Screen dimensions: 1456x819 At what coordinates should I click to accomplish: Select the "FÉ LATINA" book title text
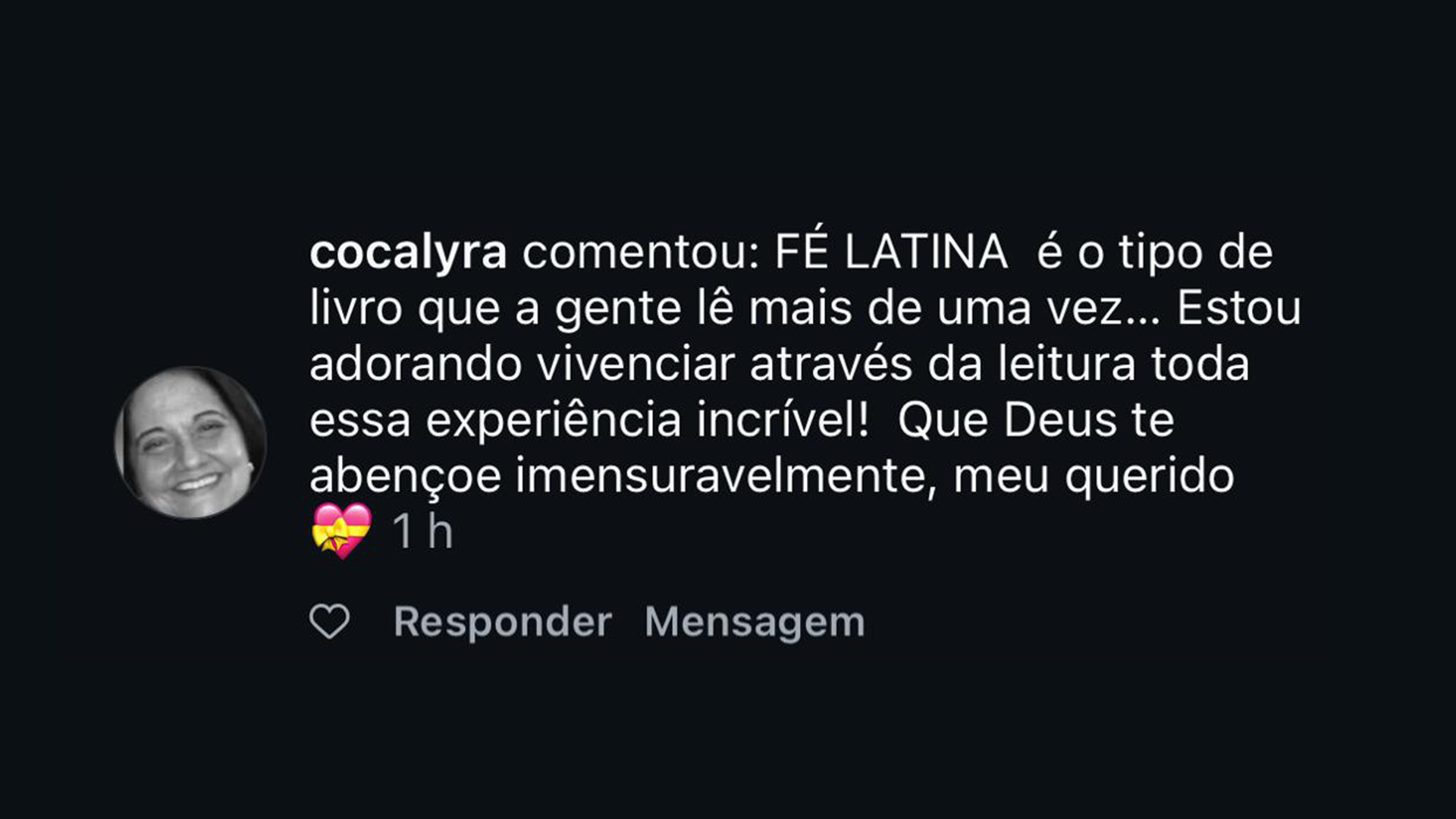point(891,252)
